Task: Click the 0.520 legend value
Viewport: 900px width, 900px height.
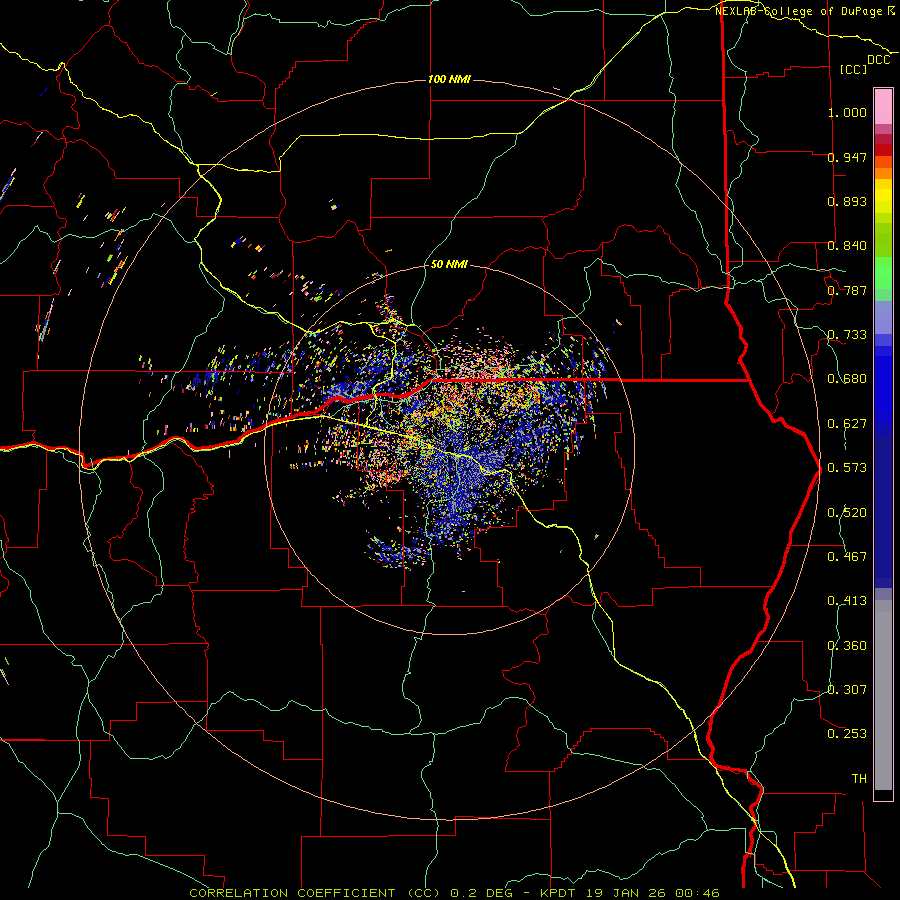Action: pos(847,513)
